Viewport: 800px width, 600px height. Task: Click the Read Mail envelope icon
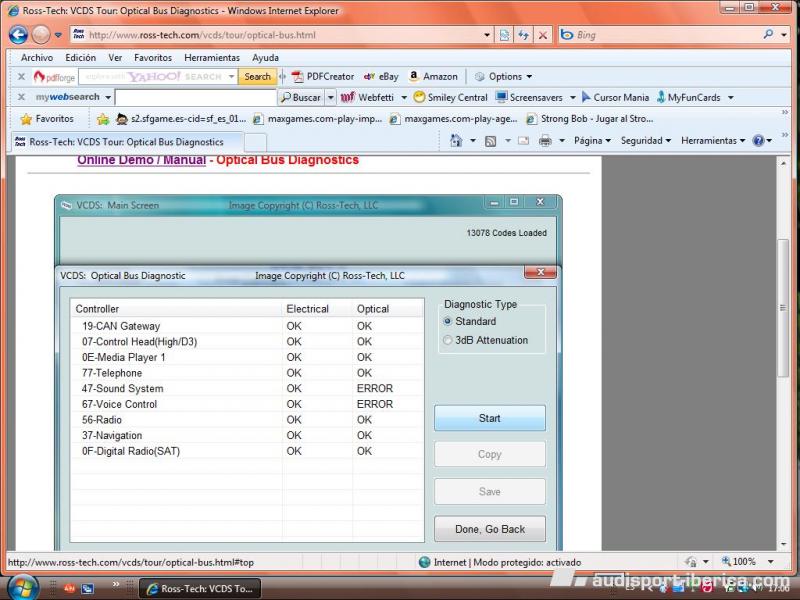[x=523, y=141]
